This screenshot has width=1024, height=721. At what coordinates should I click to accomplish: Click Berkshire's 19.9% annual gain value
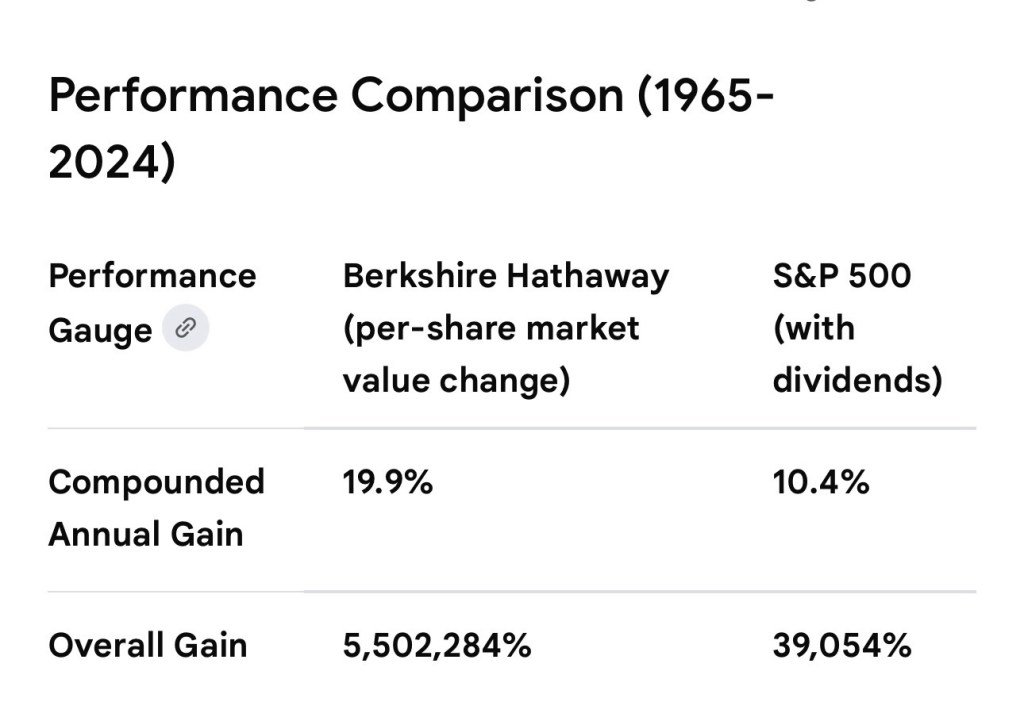pyautogui.click(x=388, y=483)
